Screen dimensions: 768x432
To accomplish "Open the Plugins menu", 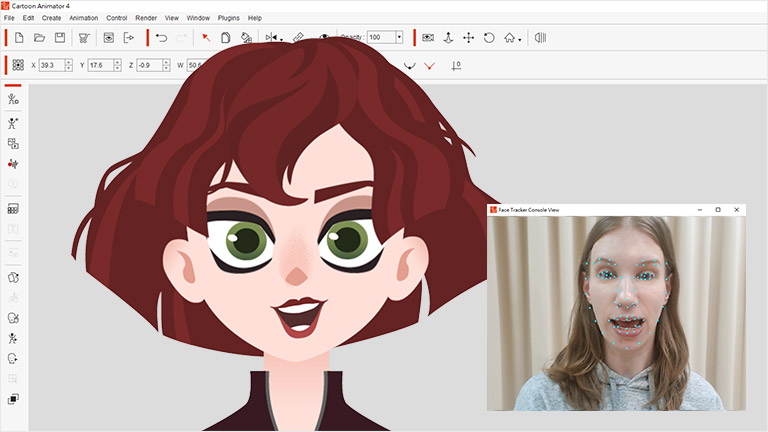I will tap(228, 18).
